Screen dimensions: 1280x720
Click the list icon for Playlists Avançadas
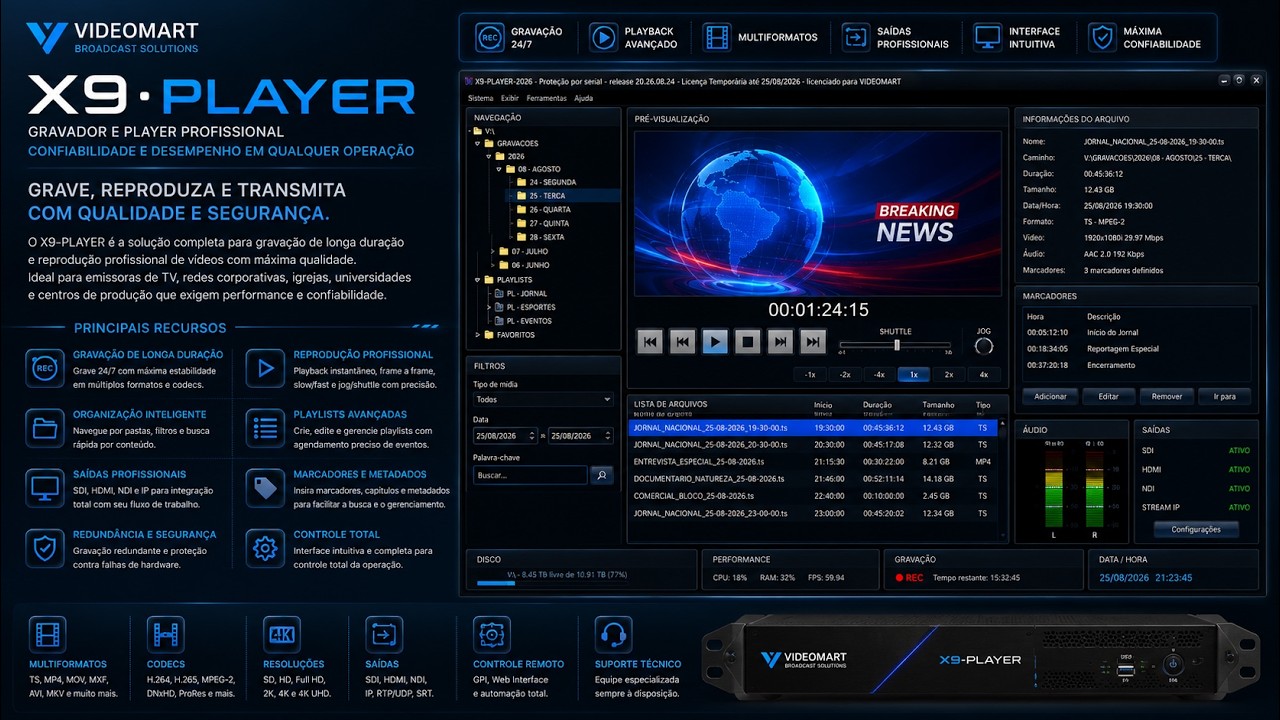[265, 428]
